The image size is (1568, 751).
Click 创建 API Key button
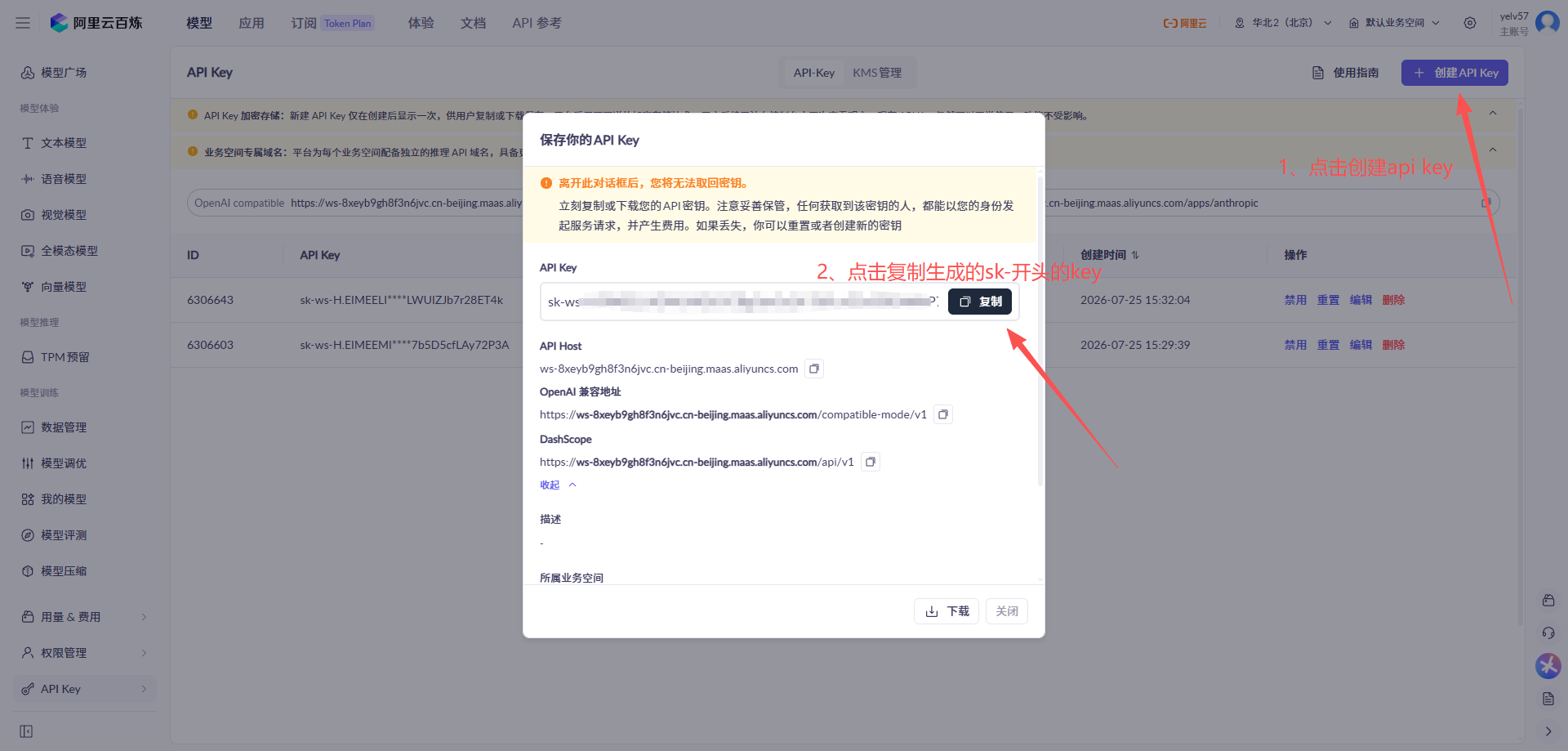tap(1455, 73)
